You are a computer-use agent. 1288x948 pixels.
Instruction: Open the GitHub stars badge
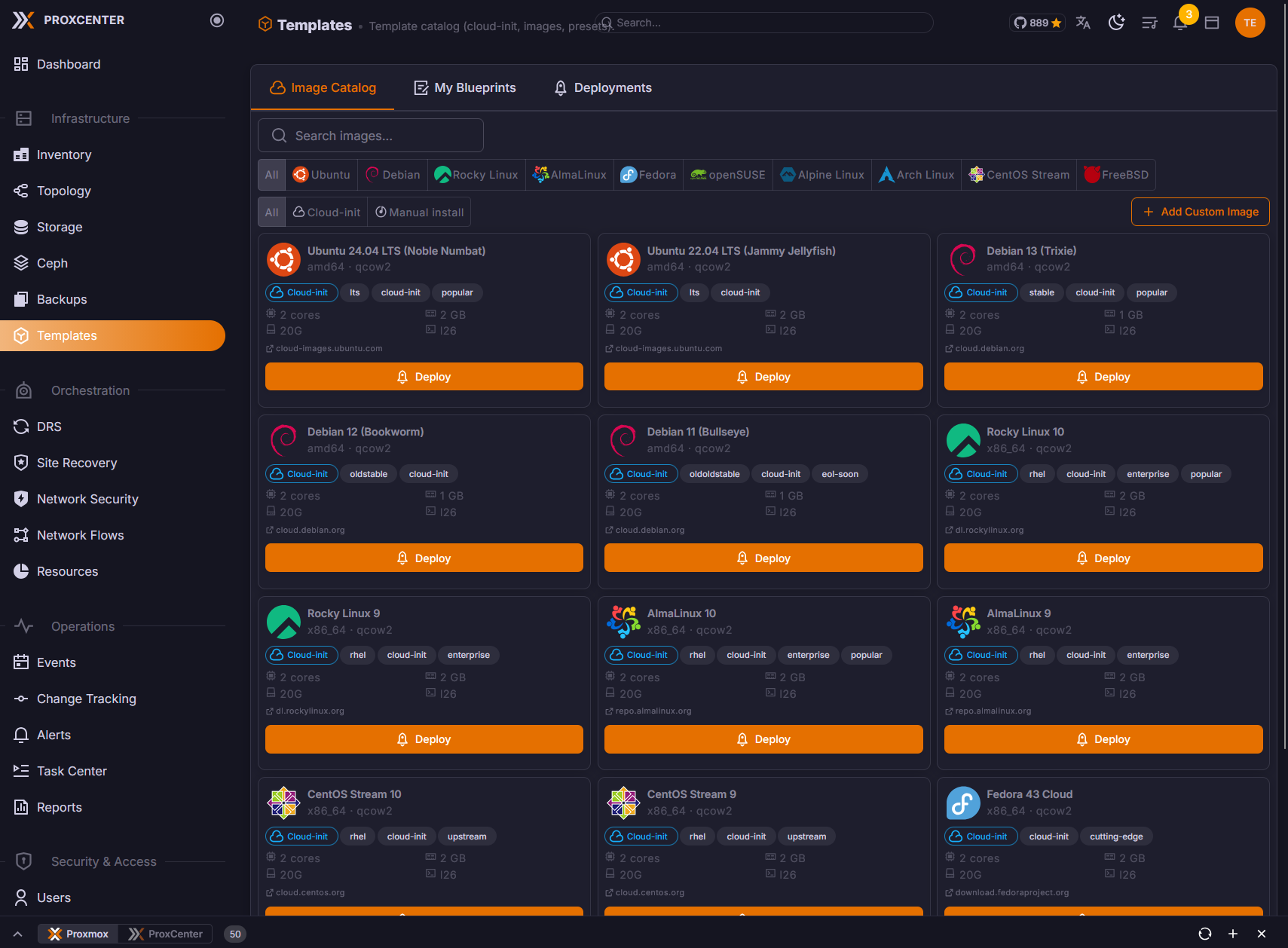(x=1037, y=23)
